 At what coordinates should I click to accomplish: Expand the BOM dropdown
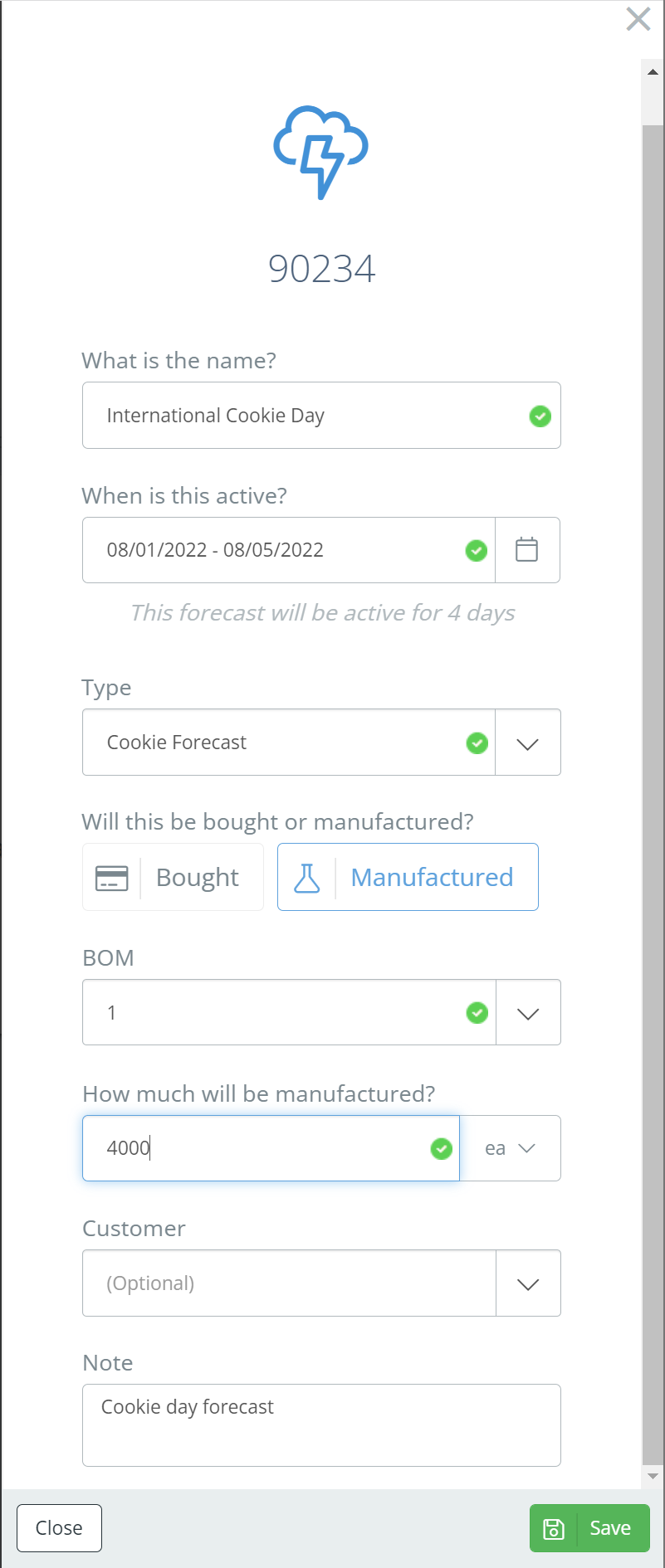coord(528,1013)
